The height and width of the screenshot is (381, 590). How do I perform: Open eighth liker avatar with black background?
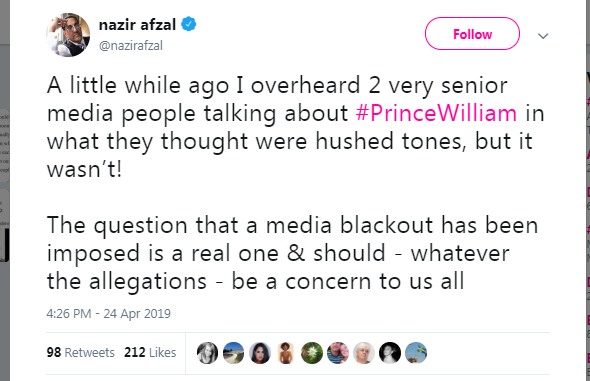point(390,353)
